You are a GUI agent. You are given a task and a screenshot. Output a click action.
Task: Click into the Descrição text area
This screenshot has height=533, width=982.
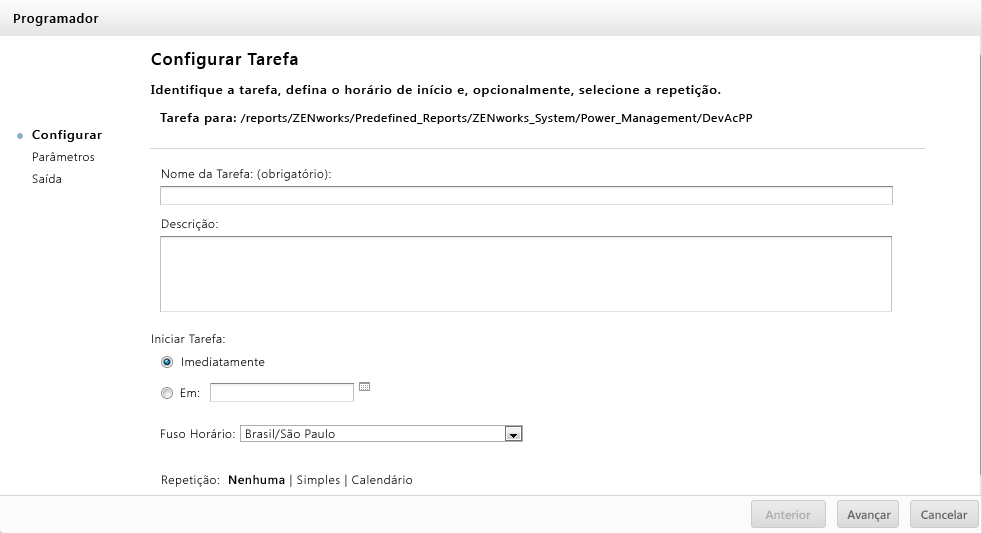526,273
